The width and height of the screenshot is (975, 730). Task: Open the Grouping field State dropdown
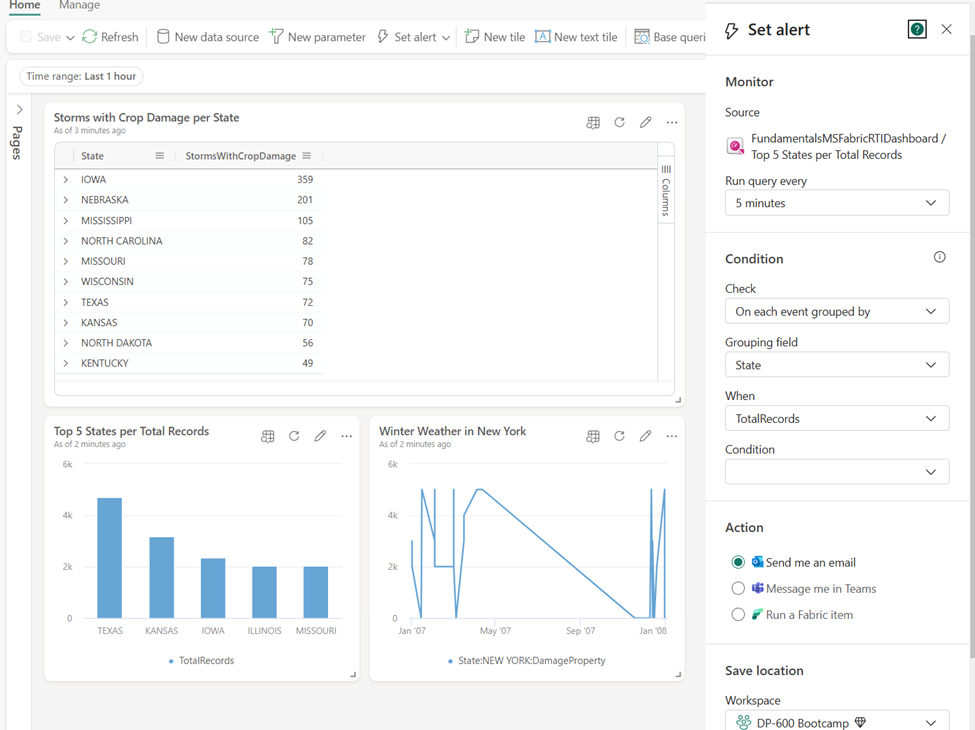point(837,365)
